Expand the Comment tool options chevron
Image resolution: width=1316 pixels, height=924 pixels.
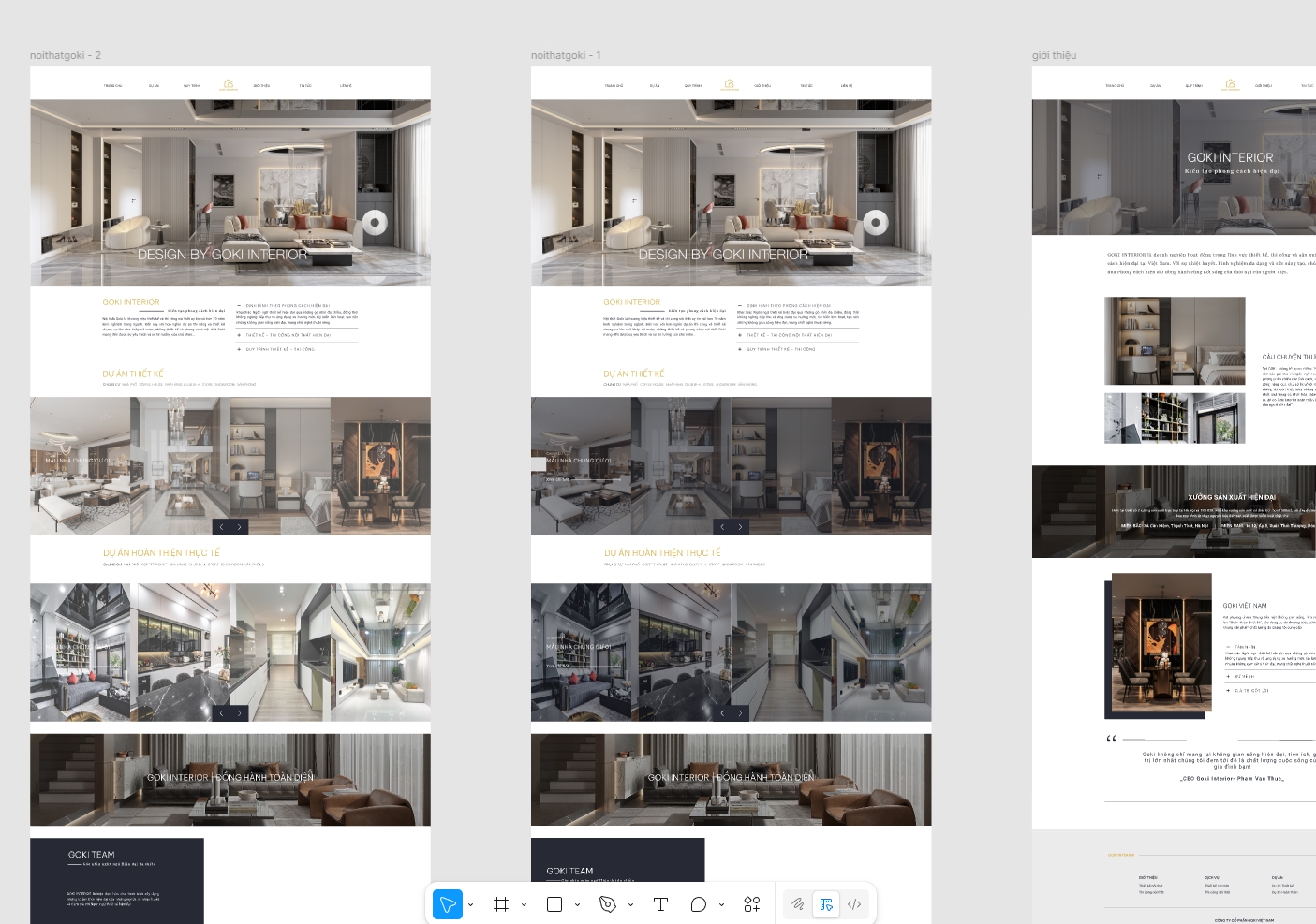(x=721, y=904)
